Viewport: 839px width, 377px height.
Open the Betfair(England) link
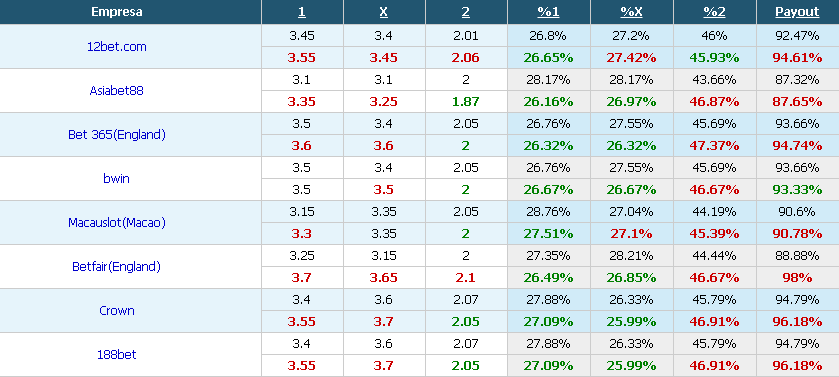click(117, 266)
